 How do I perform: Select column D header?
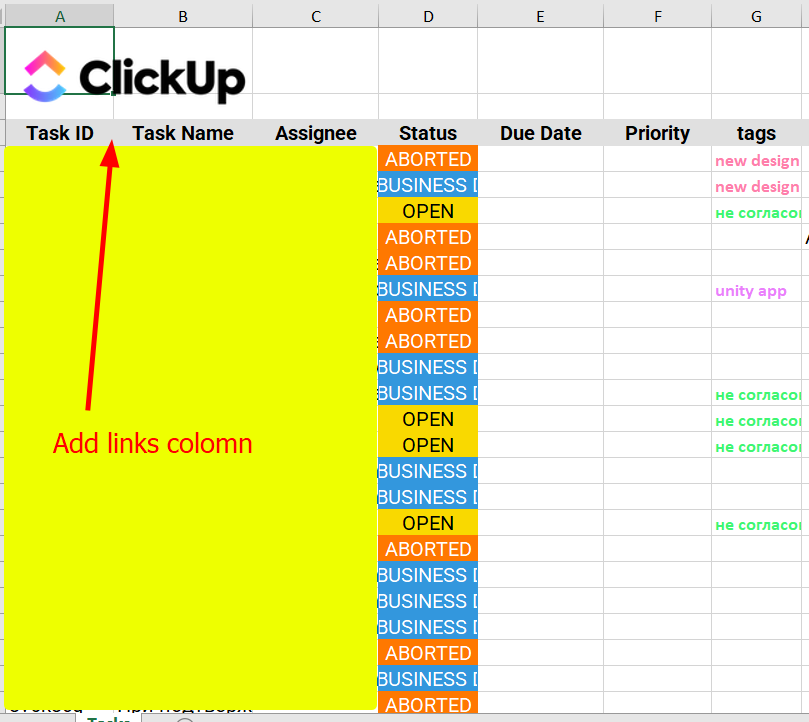click(428, 17)
